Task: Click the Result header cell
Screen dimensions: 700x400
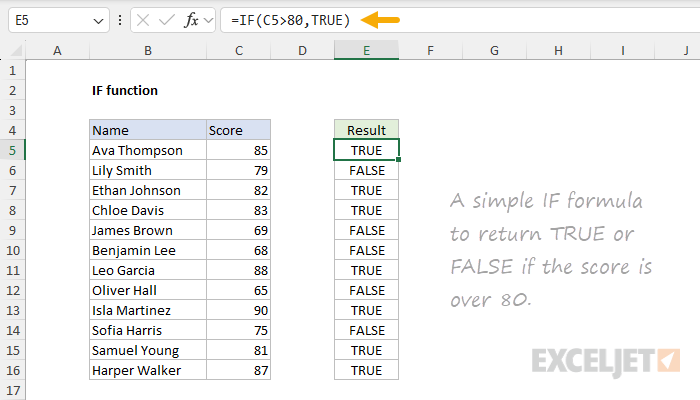Action: (367, 130)
